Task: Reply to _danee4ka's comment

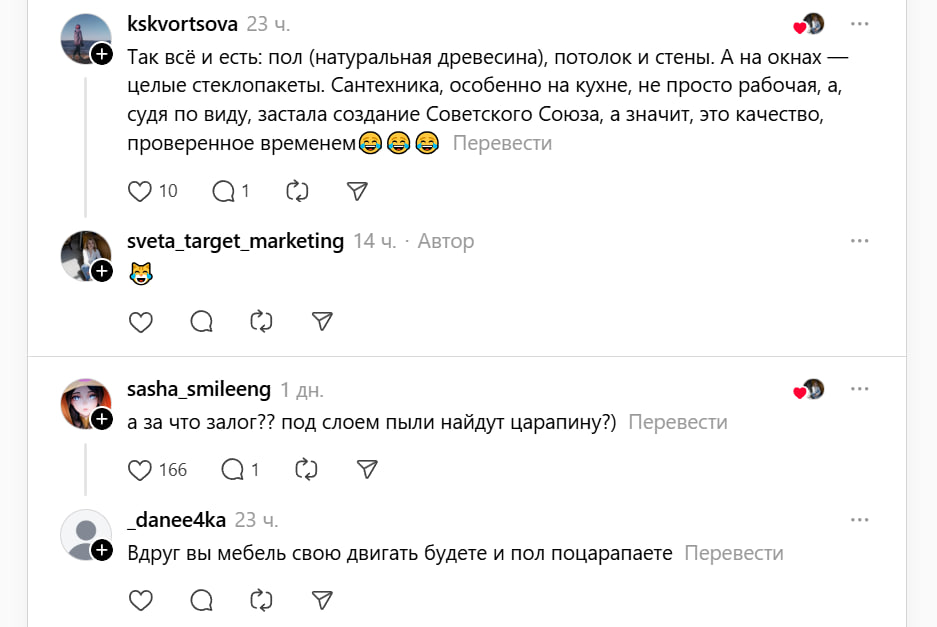Action: click(x=201, y=600)
